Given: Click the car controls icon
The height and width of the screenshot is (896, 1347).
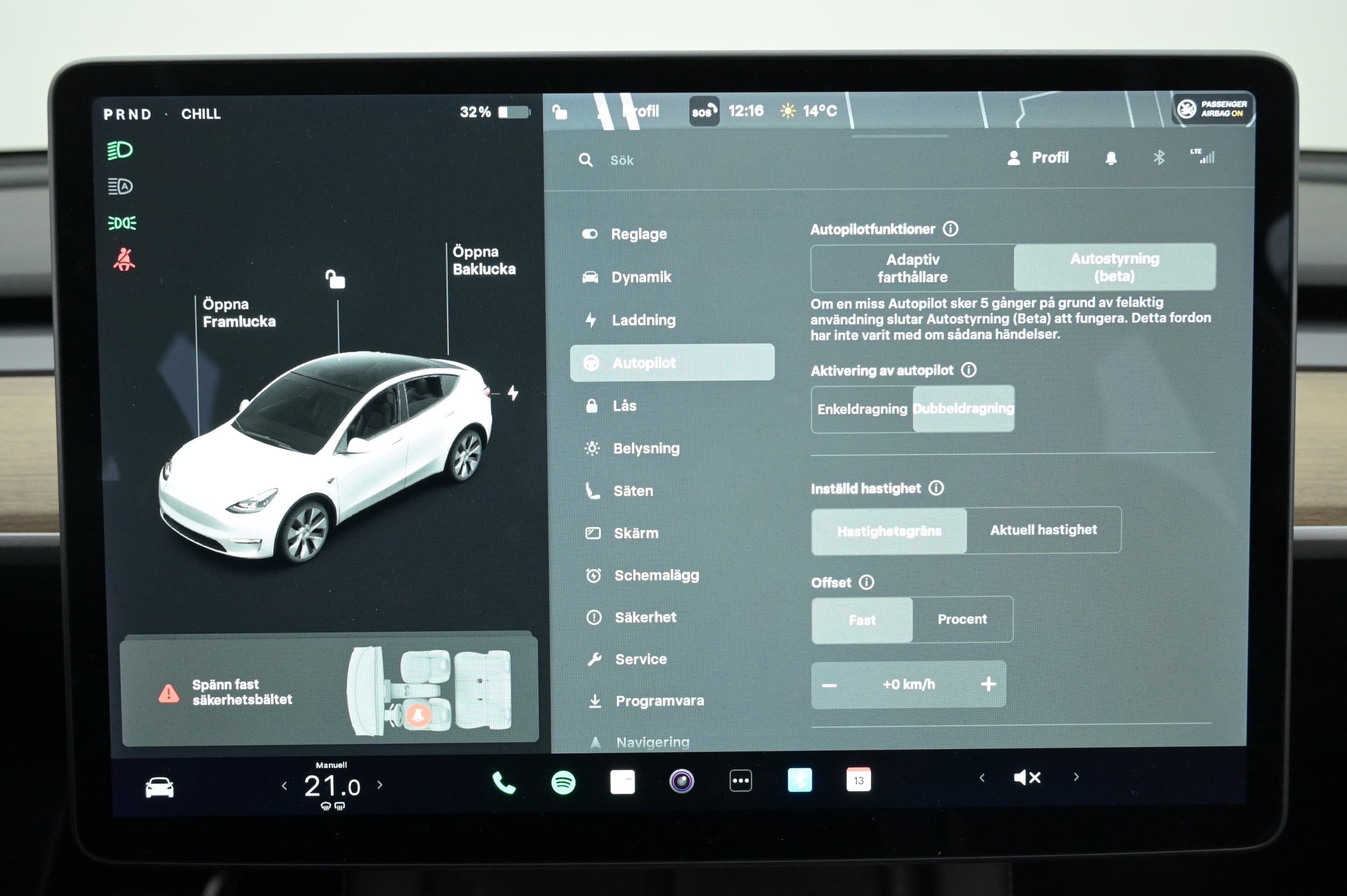Looking at the screenshot, I should [159, 787].
